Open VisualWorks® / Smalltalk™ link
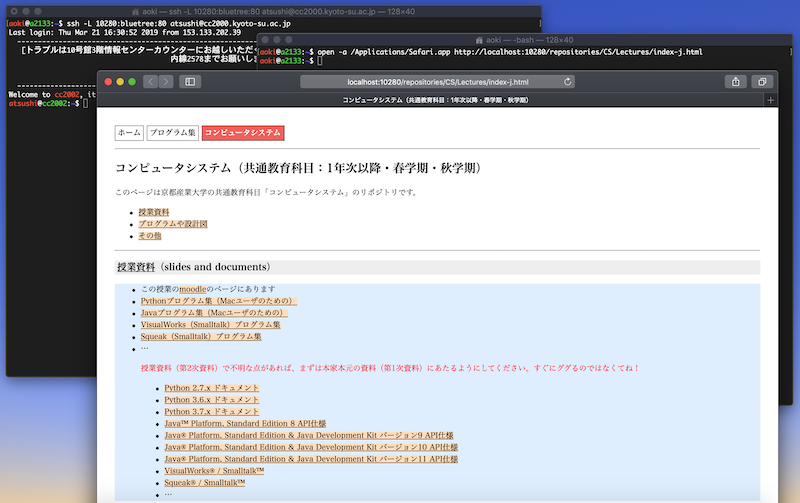800x503 pixels. [x=214, y=471]
